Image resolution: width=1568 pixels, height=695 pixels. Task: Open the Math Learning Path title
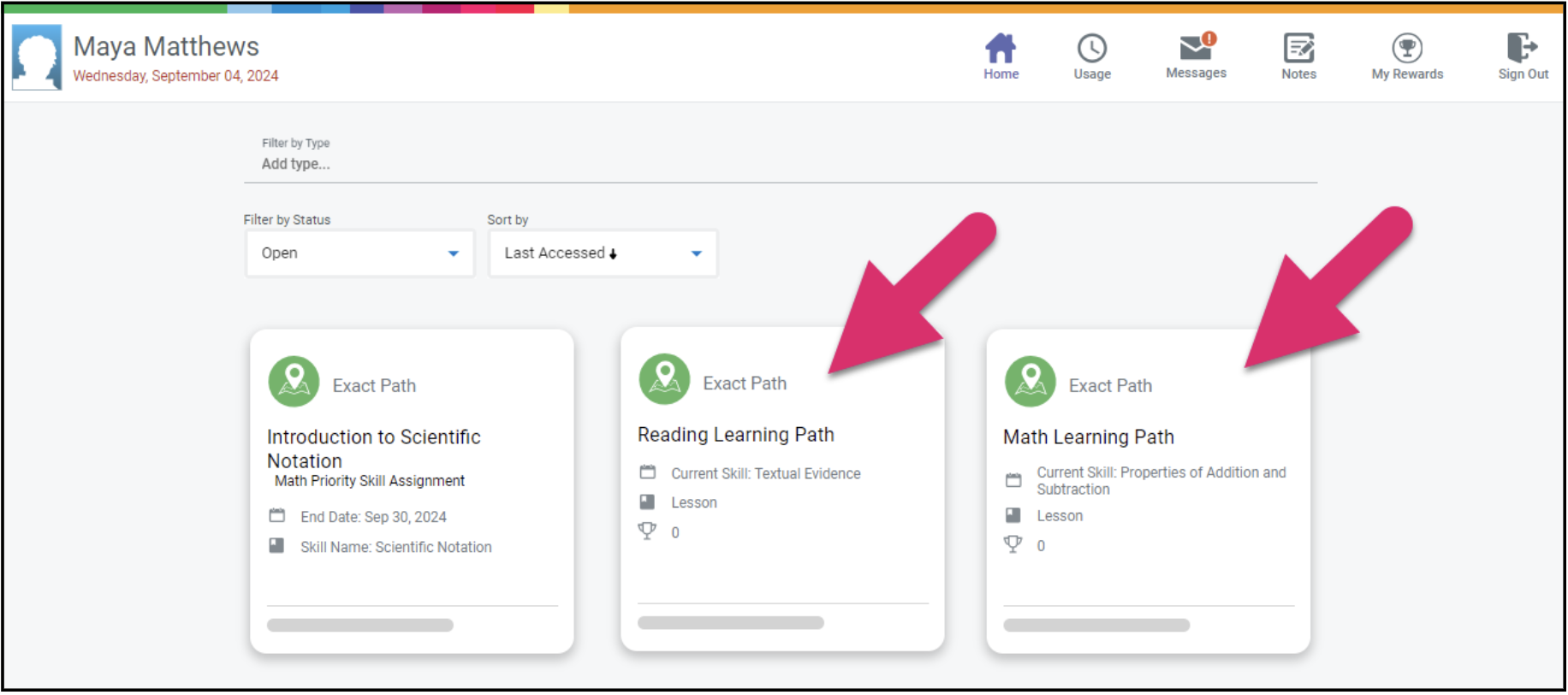(1088, 437)
